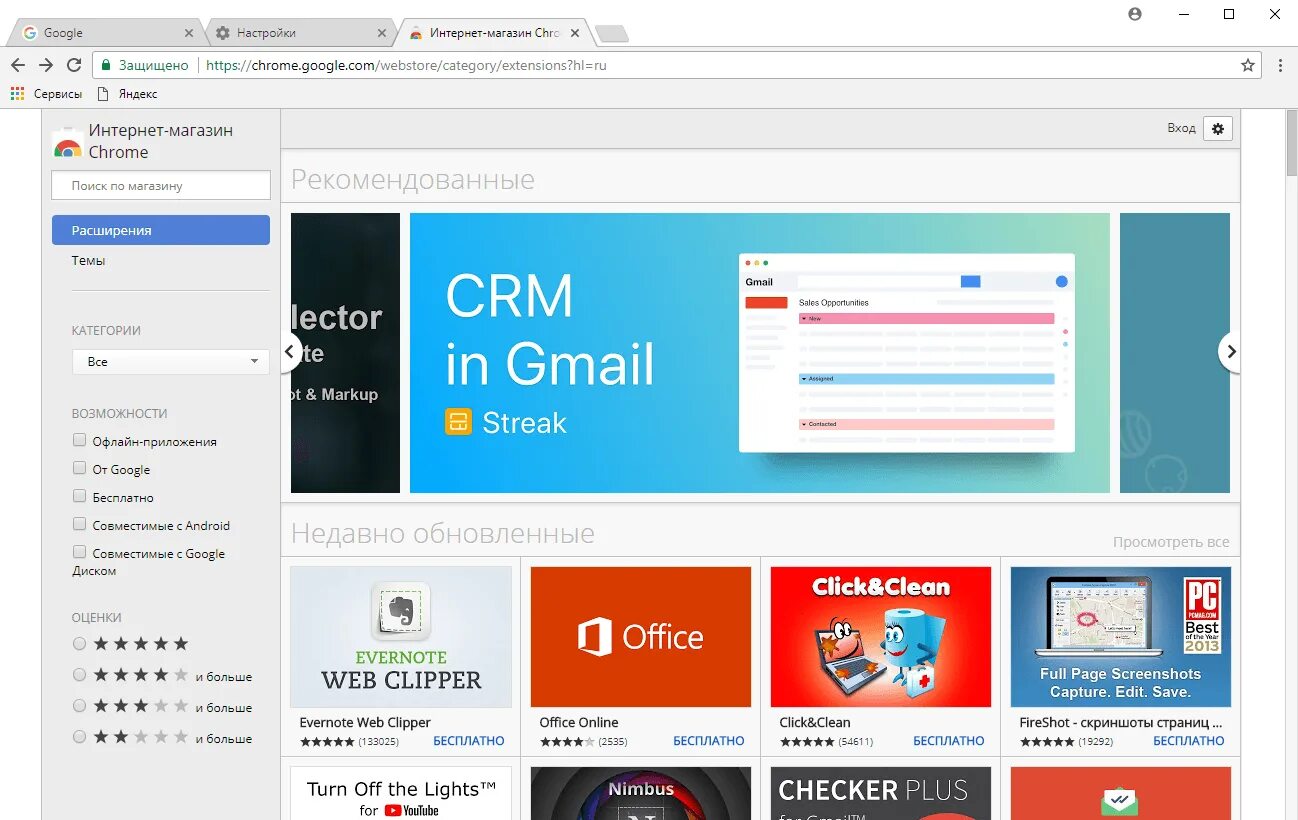Open the Сервисы apps grid shortcut
Viewport: 1298px width, 820px height.
pyautogui.click(x=46, y=94)
